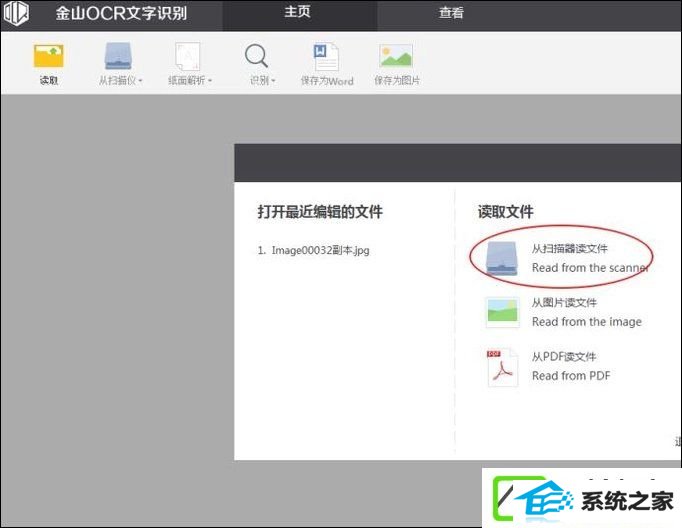682x528 pixels.
Task: Click the 金山OCR文字识别 title text
Action: [x=121, y=13]
